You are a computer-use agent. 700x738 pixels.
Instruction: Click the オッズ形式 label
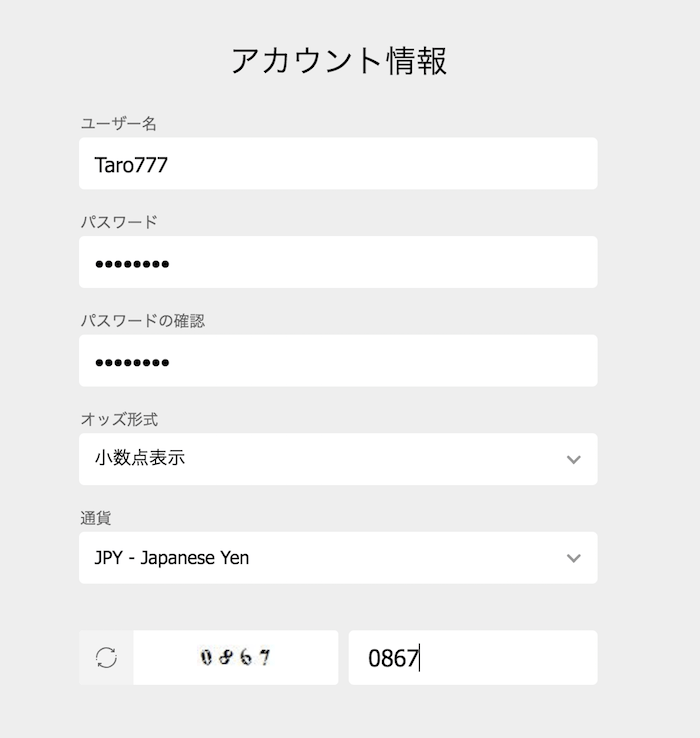pyautogui.click(x=119, y=420)
